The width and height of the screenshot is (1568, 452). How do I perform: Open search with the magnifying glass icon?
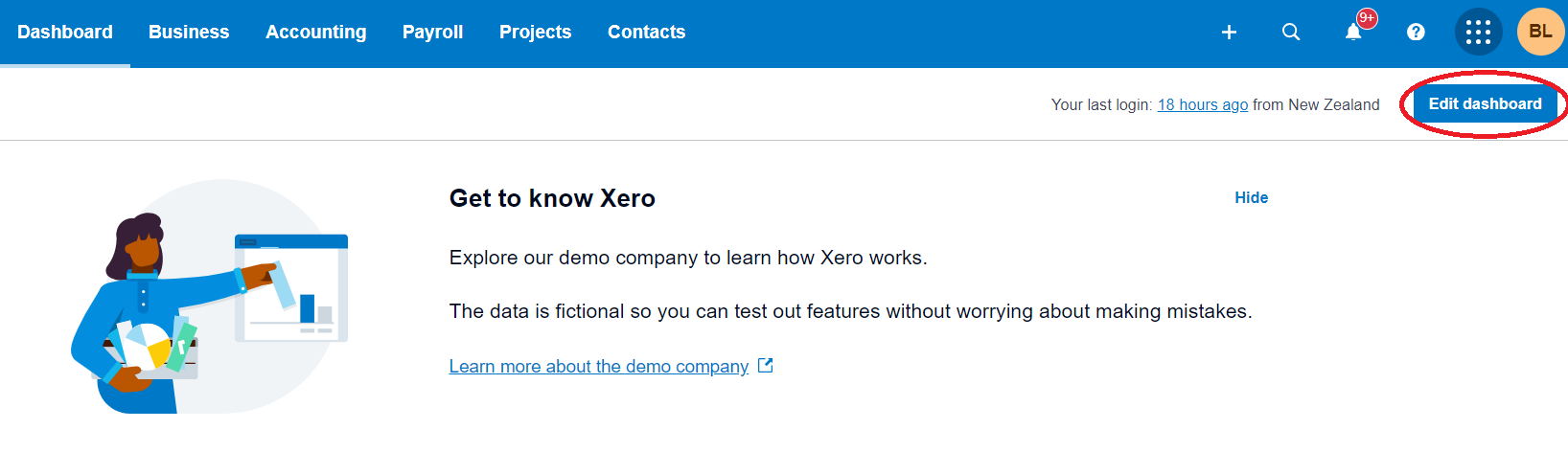1291,33
